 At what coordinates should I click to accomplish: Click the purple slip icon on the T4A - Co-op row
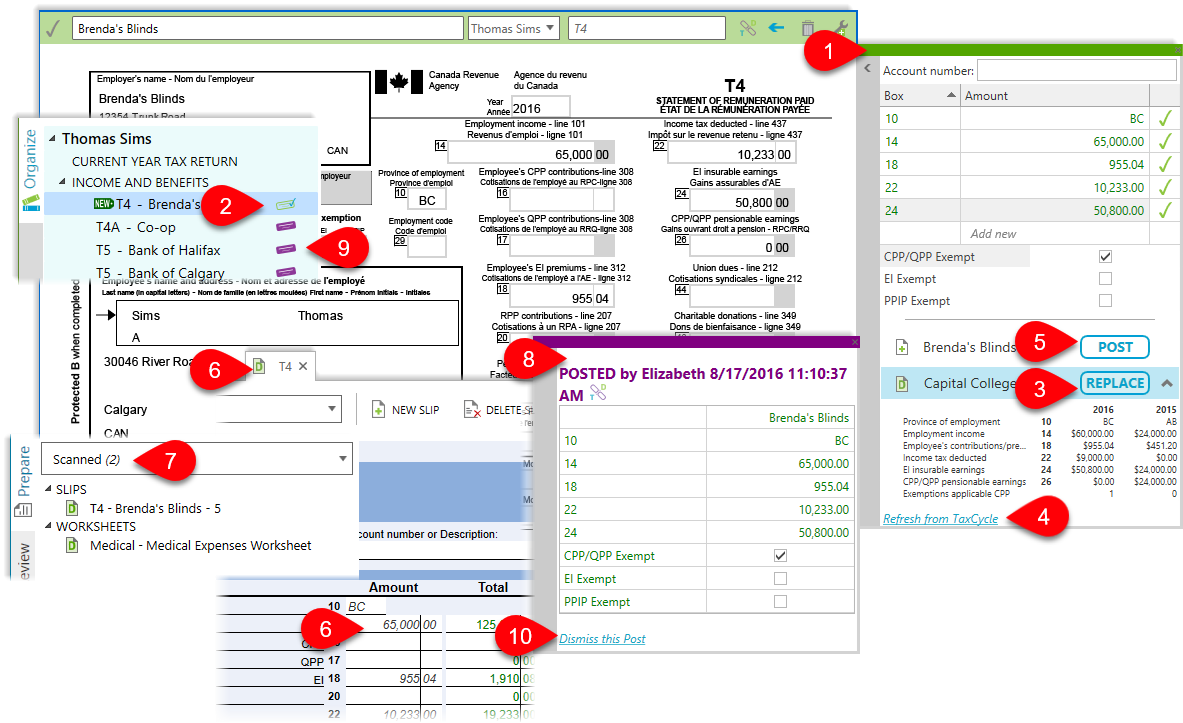[286, 226]
